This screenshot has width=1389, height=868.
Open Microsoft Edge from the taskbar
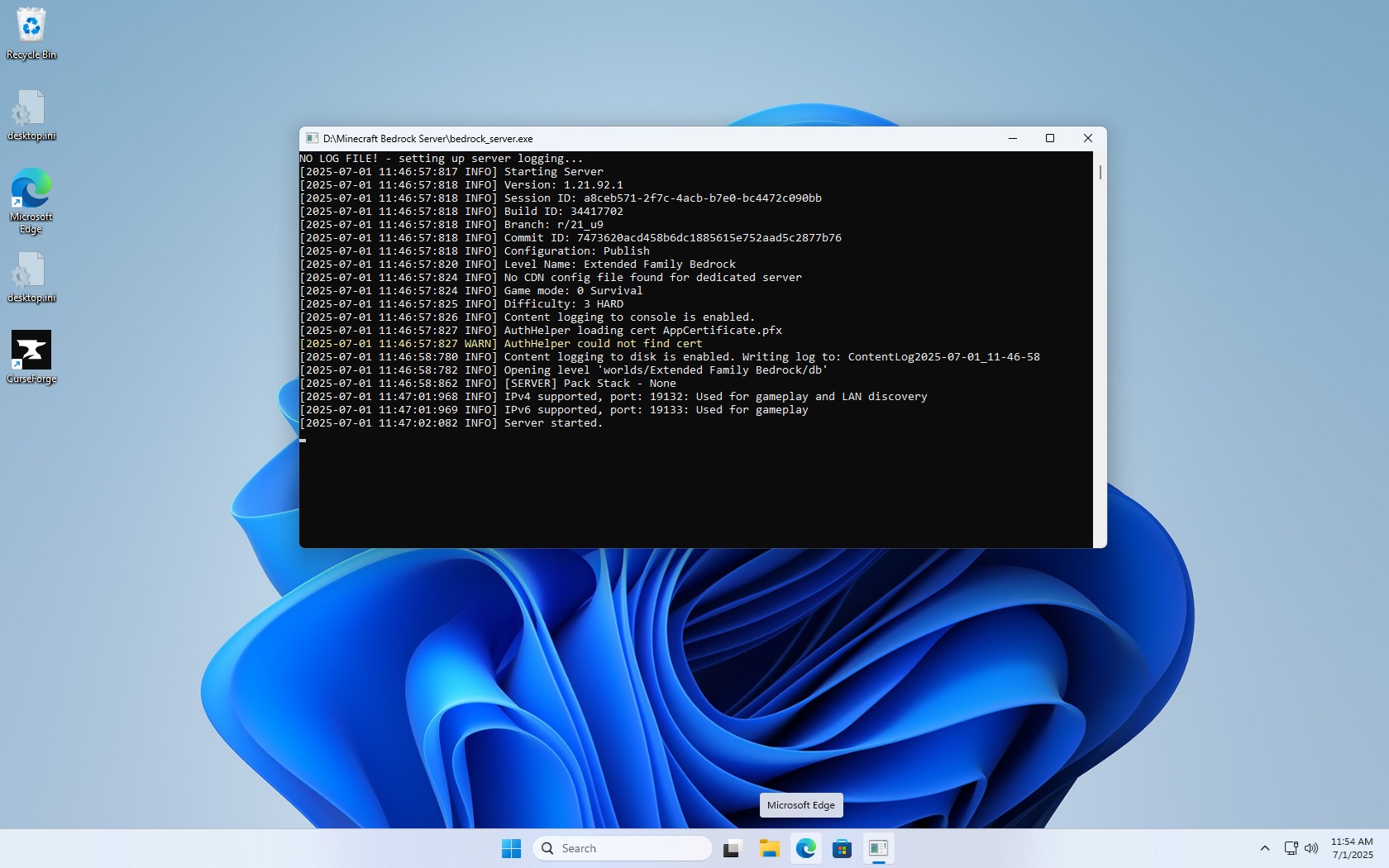pyautogui.click(x=806, y=848)
